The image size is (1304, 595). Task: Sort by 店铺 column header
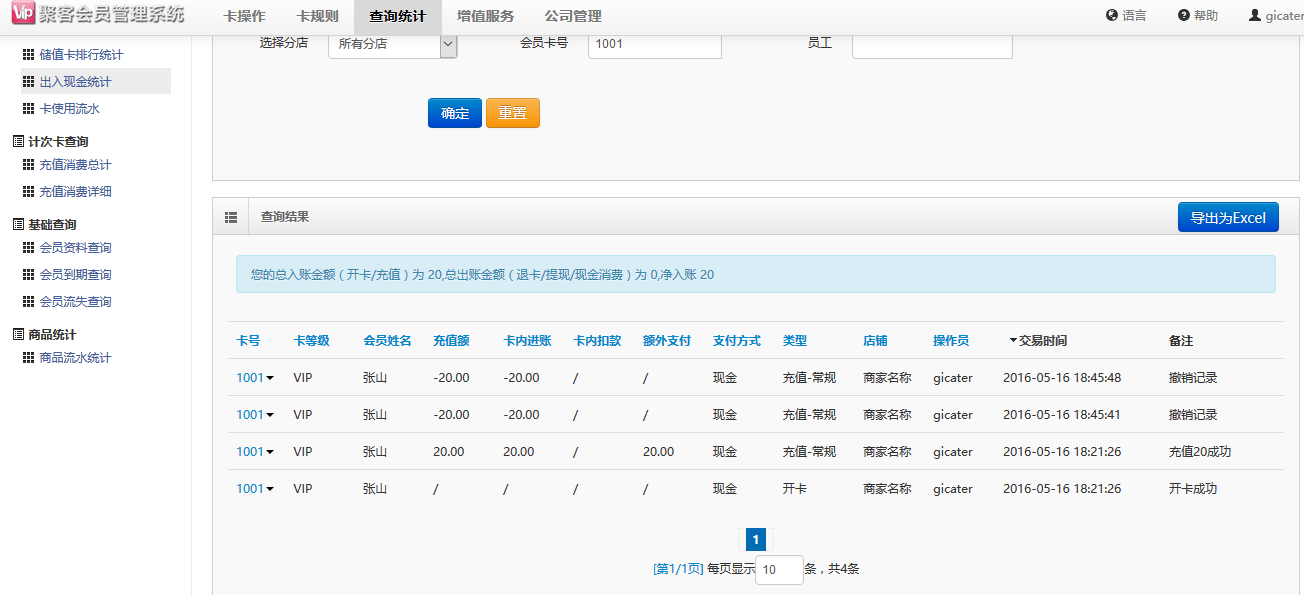(875, 341)
